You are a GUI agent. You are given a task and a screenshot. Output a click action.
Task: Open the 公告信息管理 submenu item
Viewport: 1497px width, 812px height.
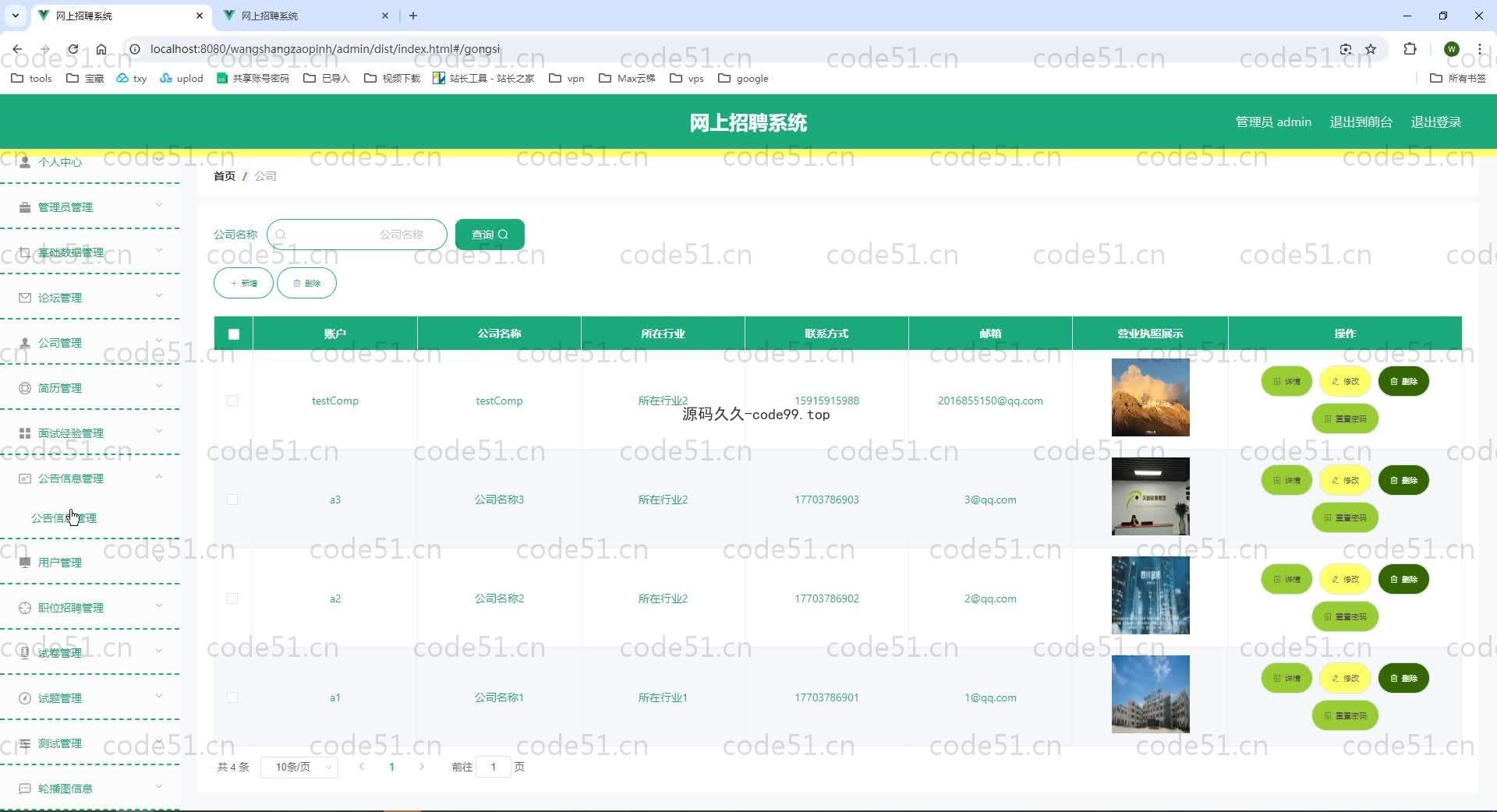pos(64,518)
